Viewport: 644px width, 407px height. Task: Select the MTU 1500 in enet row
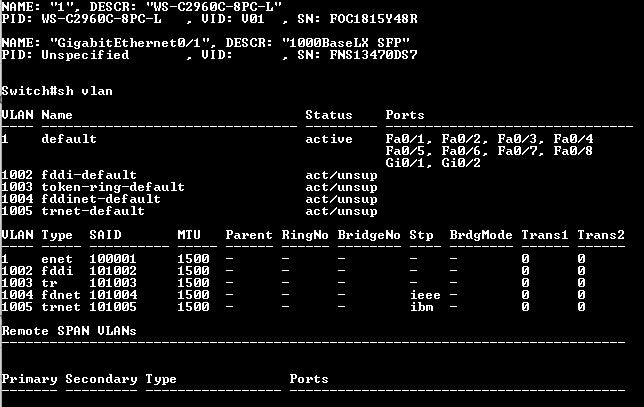193,259
